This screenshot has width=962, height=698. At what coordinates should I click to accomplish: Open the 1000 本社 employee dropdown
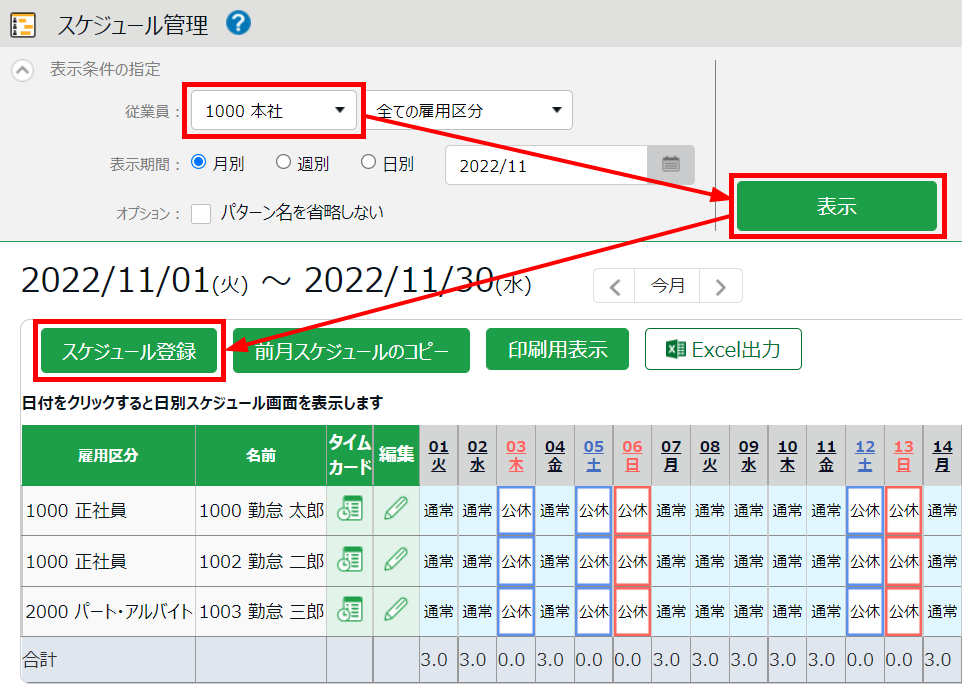[273, 111]
